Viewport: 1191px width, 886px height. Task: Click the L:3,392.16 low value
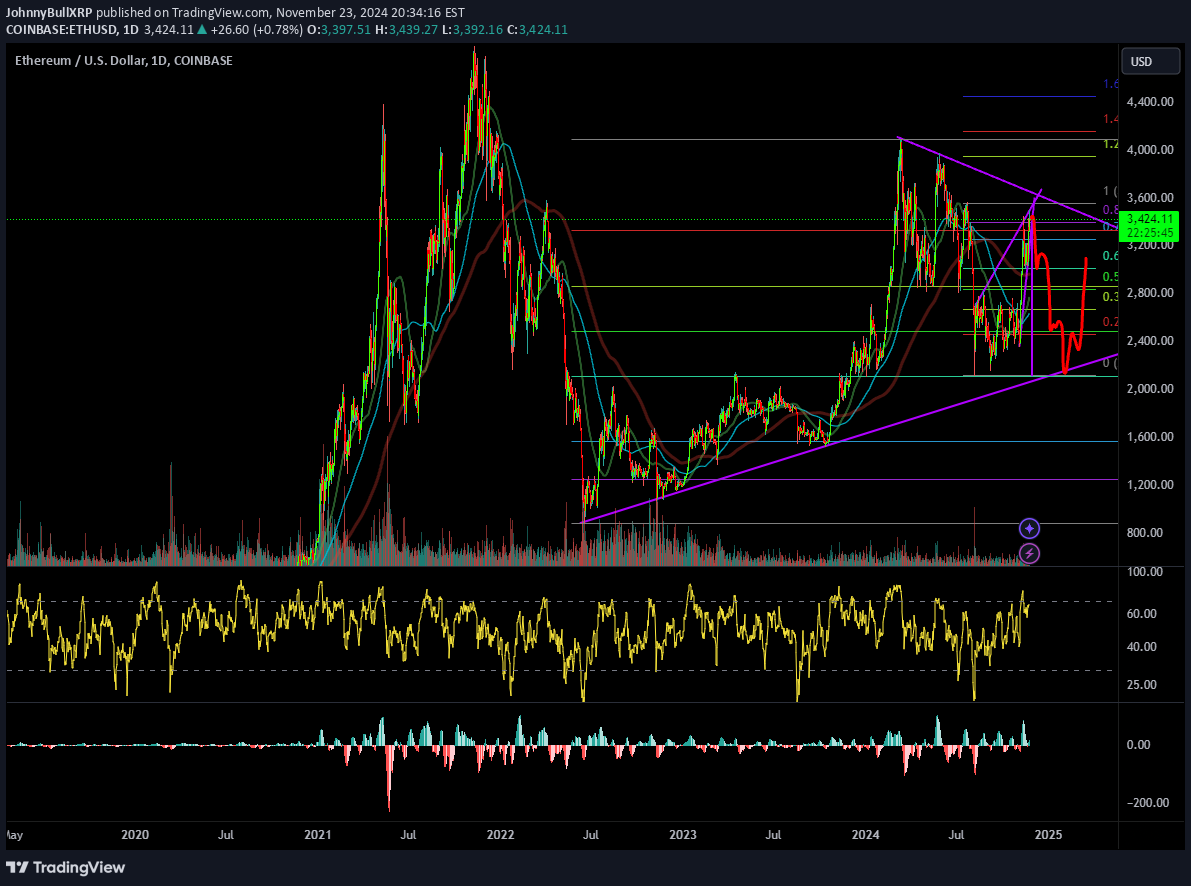(472, 30)
